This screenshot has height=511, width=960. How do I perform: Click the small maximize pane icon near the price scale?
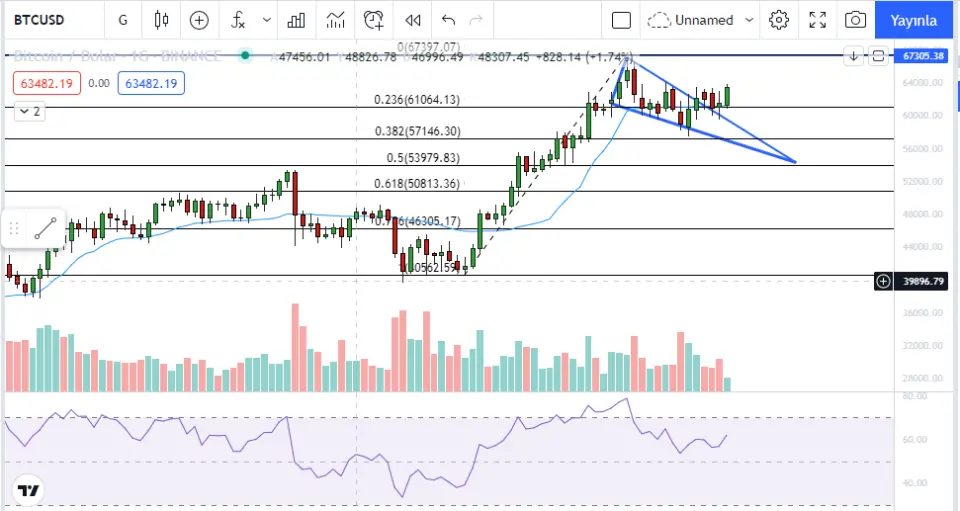click(878, 56)
